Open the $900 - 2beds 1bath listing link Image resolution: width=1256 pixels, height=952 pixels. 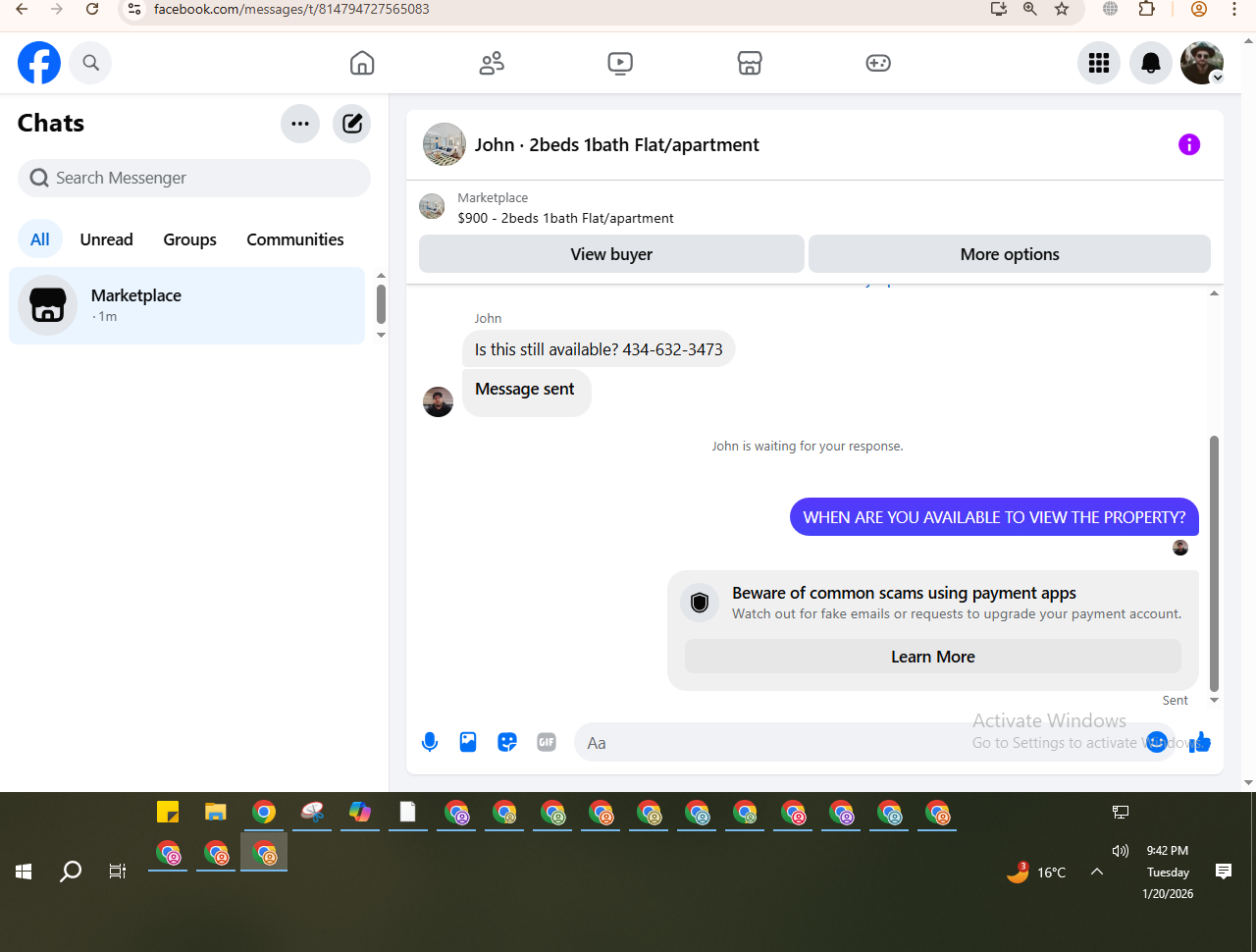click(566, 218)
